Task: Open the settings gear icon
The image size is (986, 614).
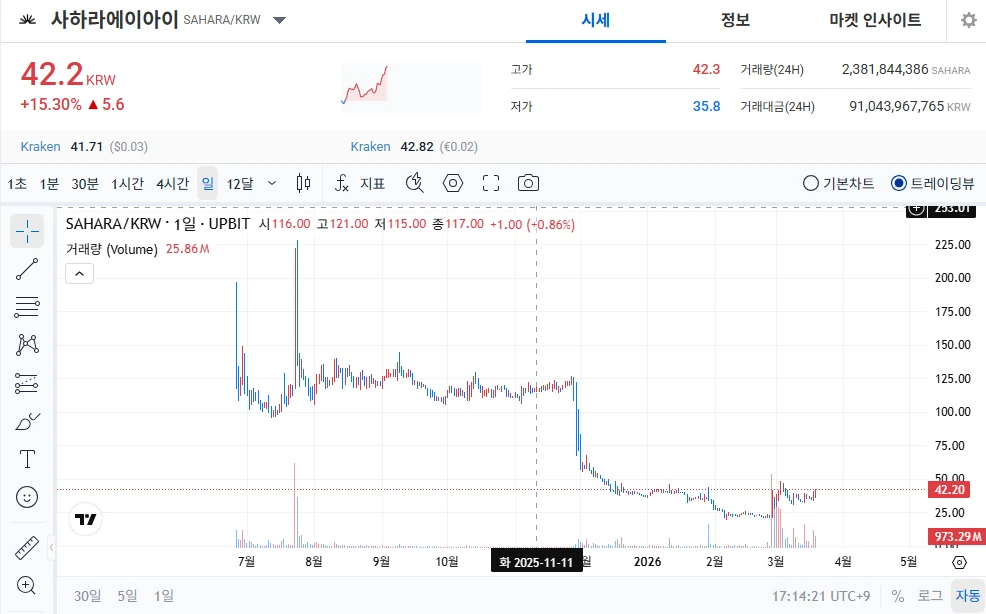Action: click(x=968, y=20)
